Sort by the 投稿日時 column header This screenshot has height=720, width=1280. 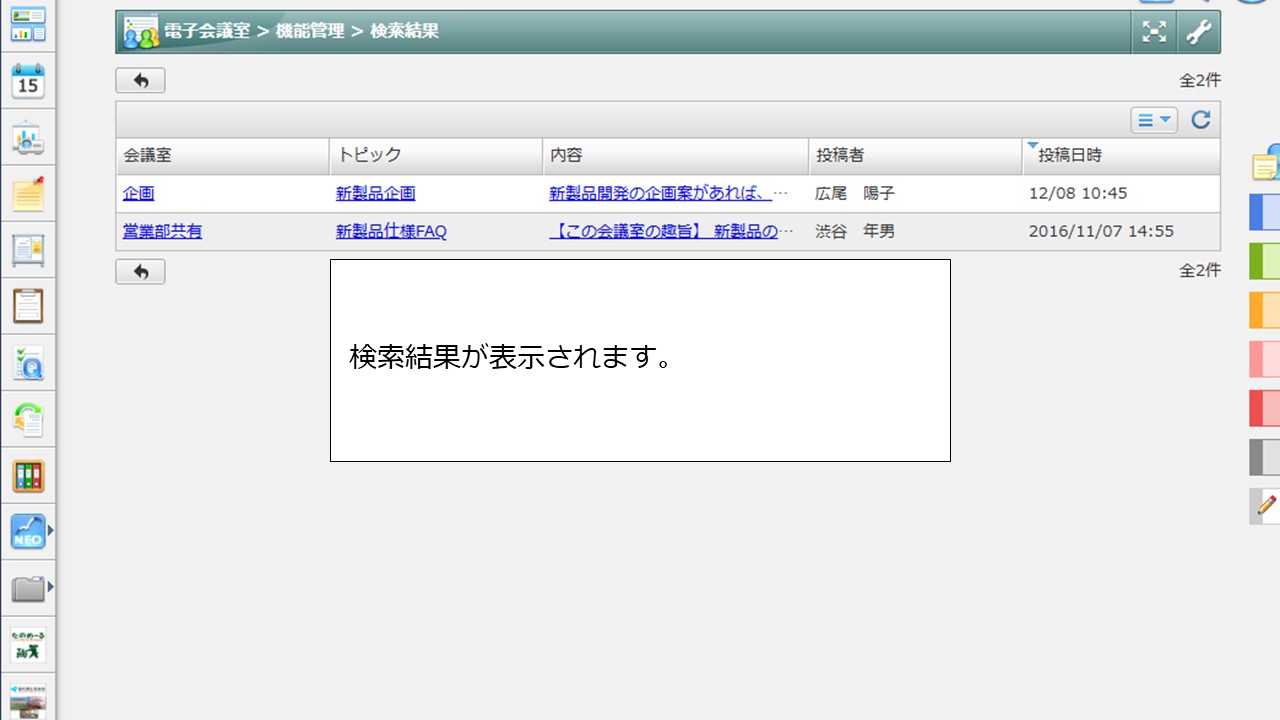1121,156
